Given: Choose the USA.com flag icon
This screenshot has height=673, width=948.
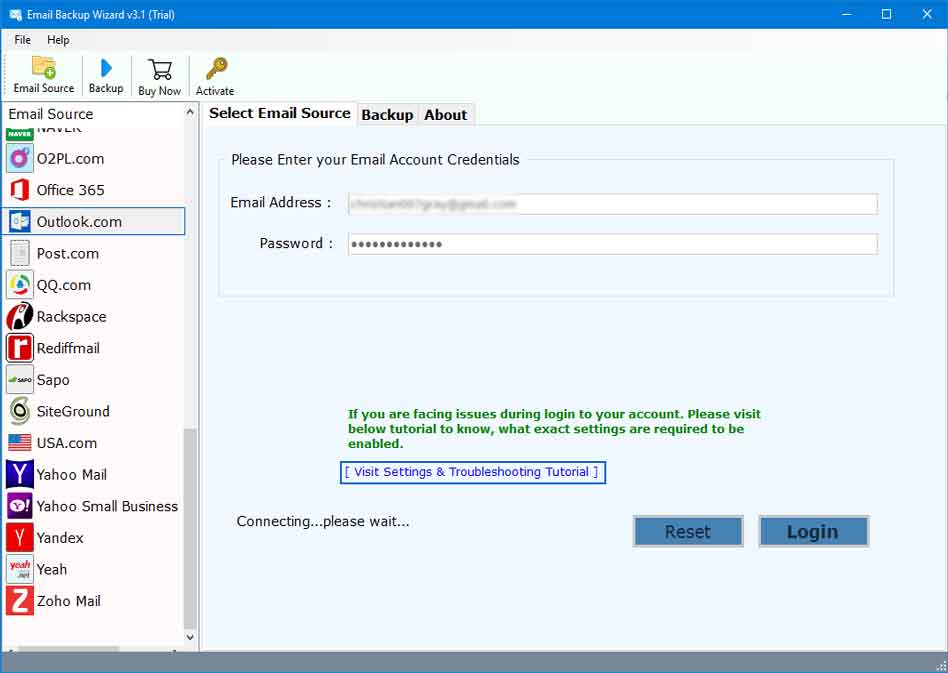Looking at the screenshot, I should pos(20,443).
